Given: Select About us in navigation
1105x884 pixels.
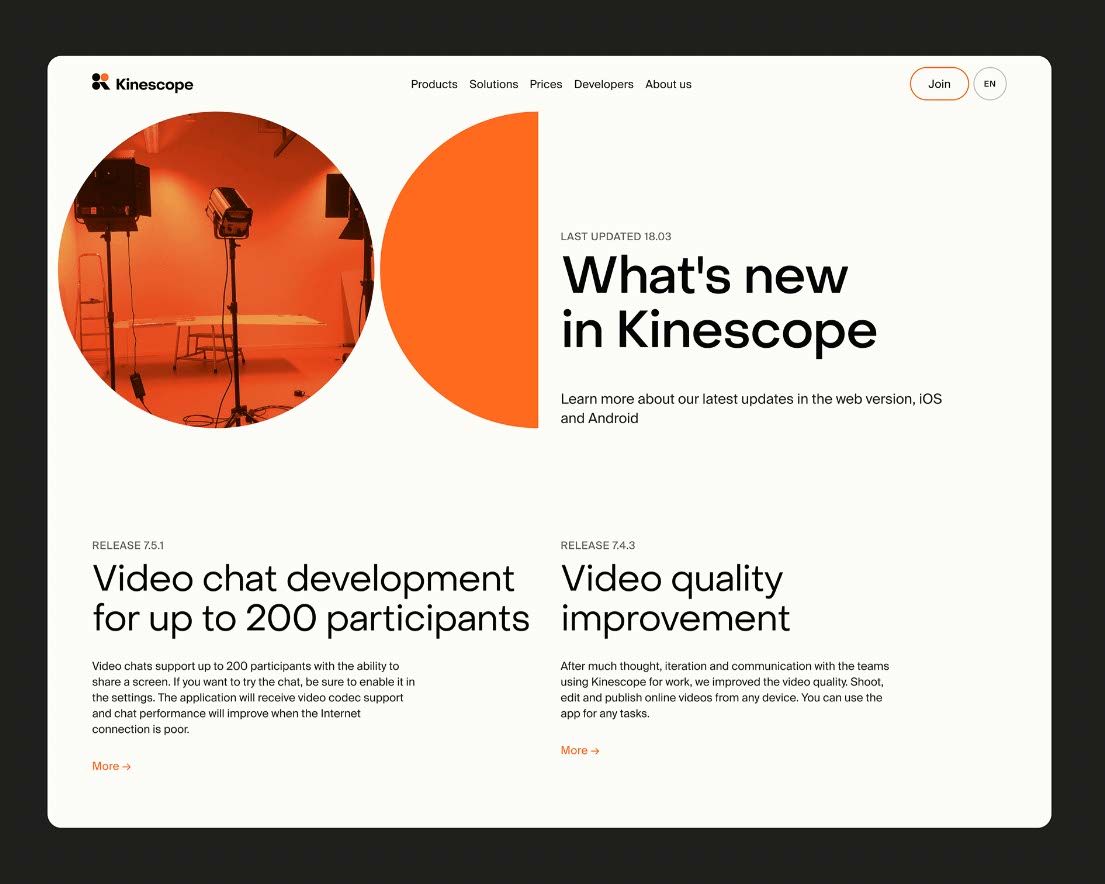Looking at the screenshot, I should click(668, 84).
